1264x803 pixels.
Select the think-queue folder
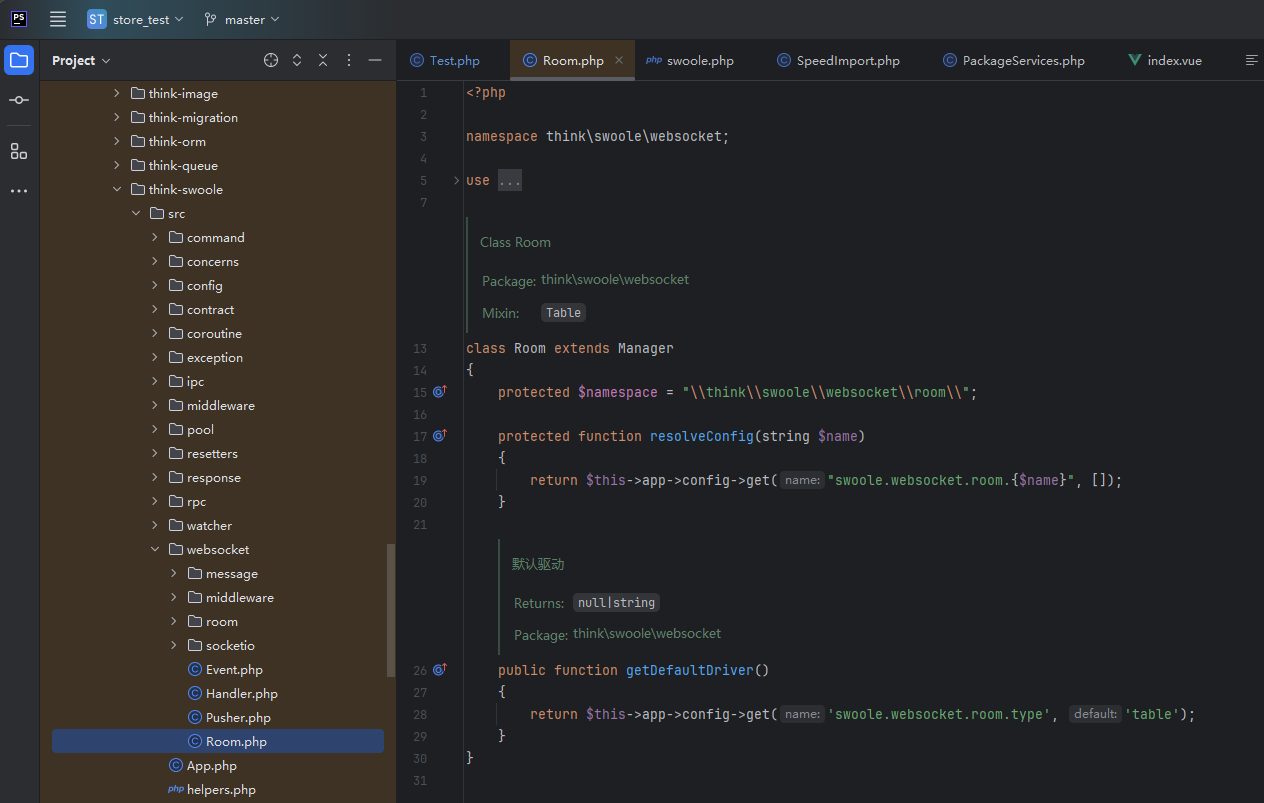coord(183,165)
